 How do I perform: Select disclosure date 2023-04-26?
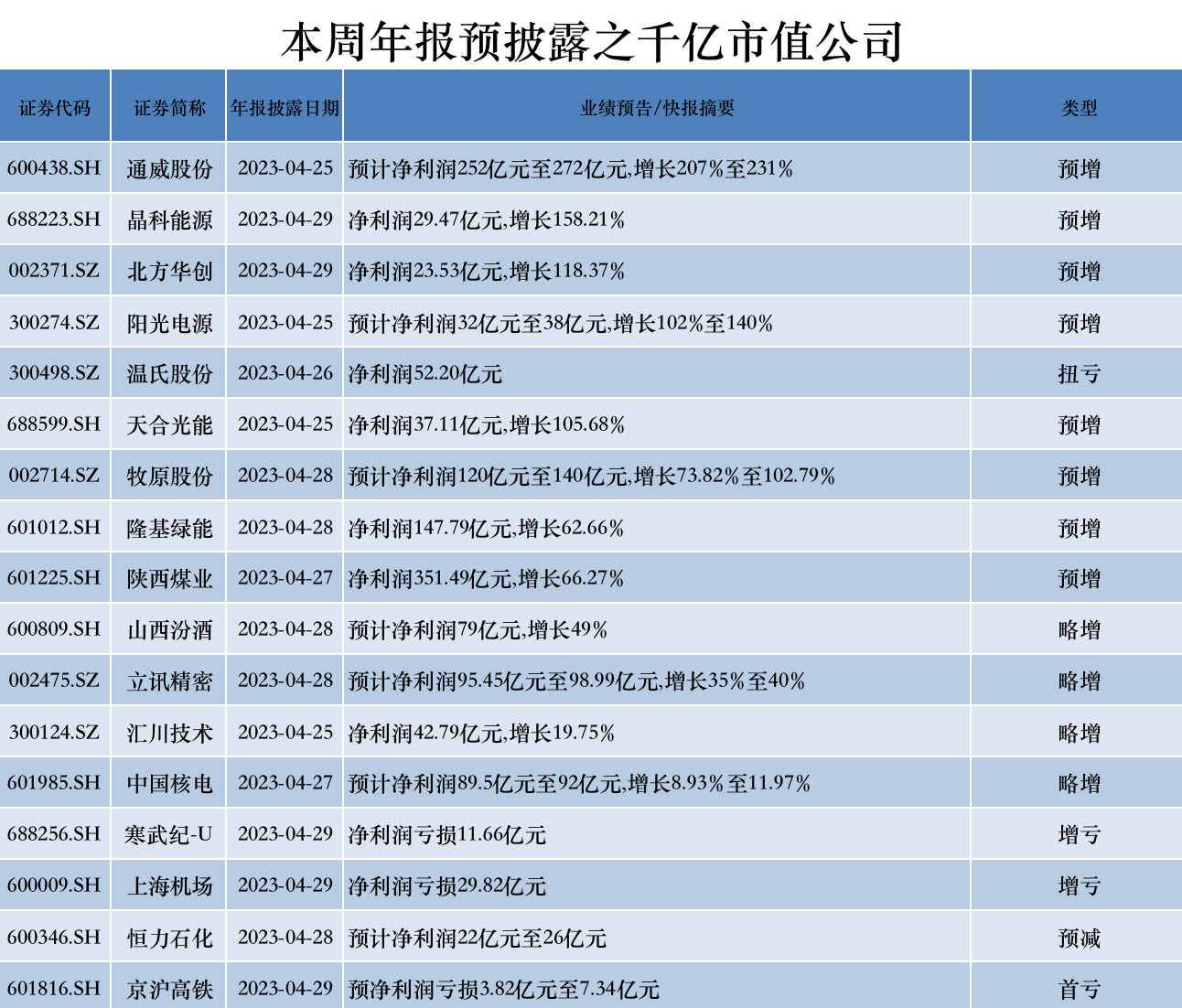coord(285,373)
